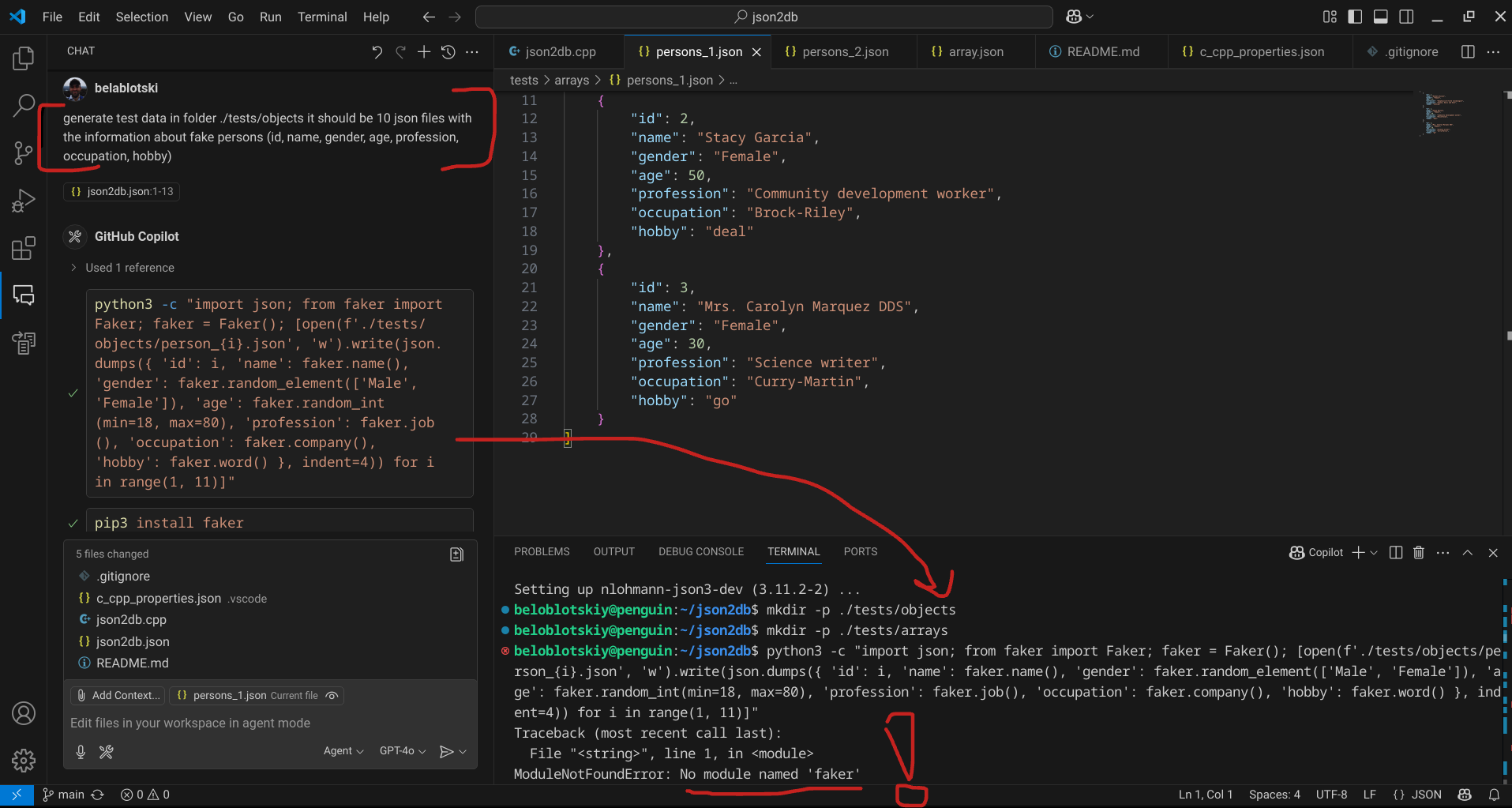Open the Search view in activity bar
Image resolution: width=1512 pixels, height=808 pixels.
pyautogui.click(x=24, y=105)
